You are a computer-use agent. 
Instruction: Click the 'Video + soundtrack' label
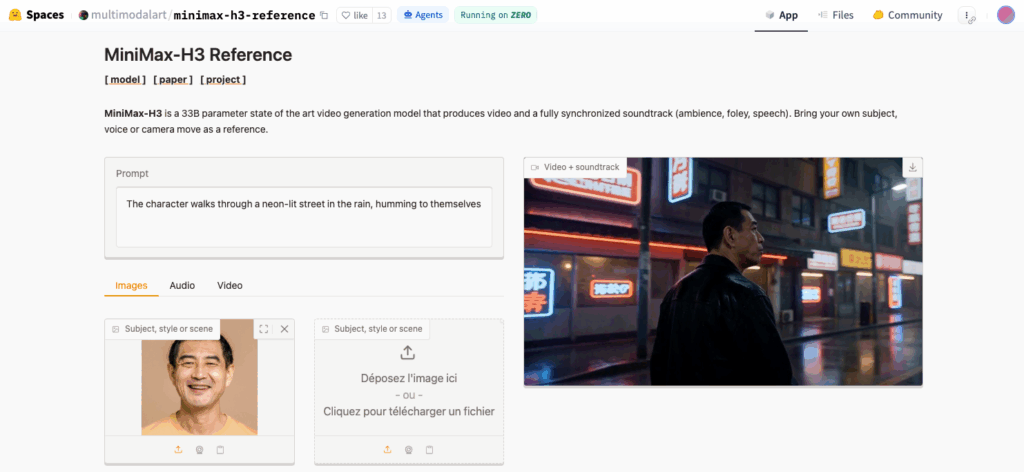[x=575, y=167]
